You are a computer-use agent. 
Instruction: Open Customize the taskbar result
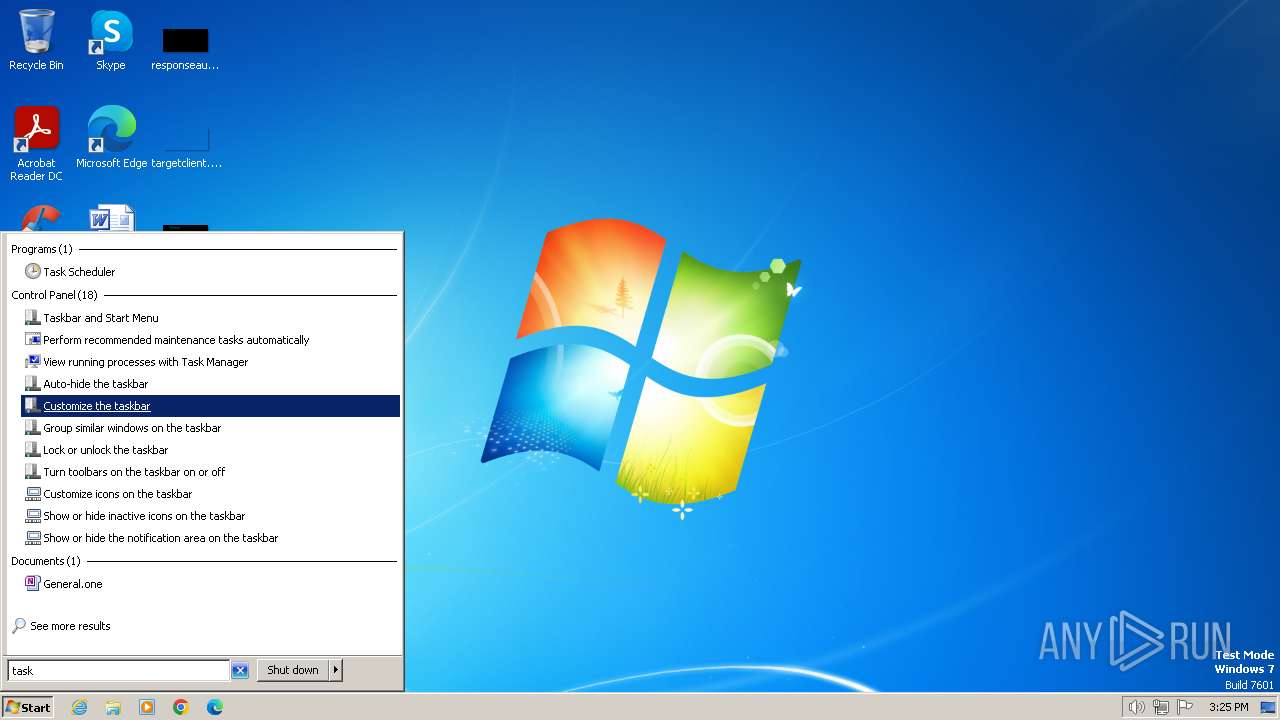point(210,406)
